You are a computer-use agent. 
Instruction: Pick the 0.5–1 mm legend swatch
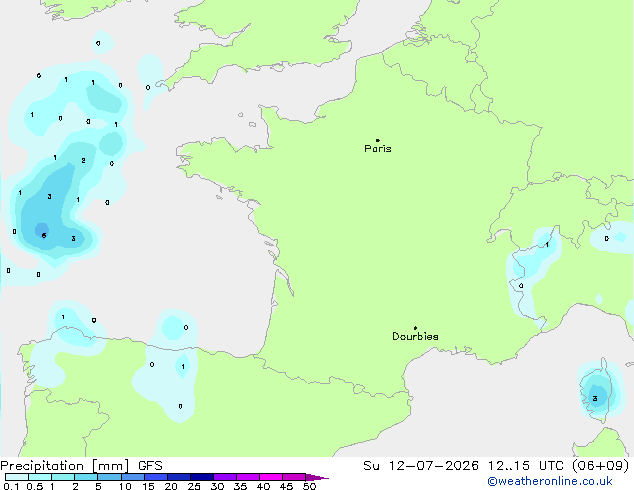coord(40,477)
